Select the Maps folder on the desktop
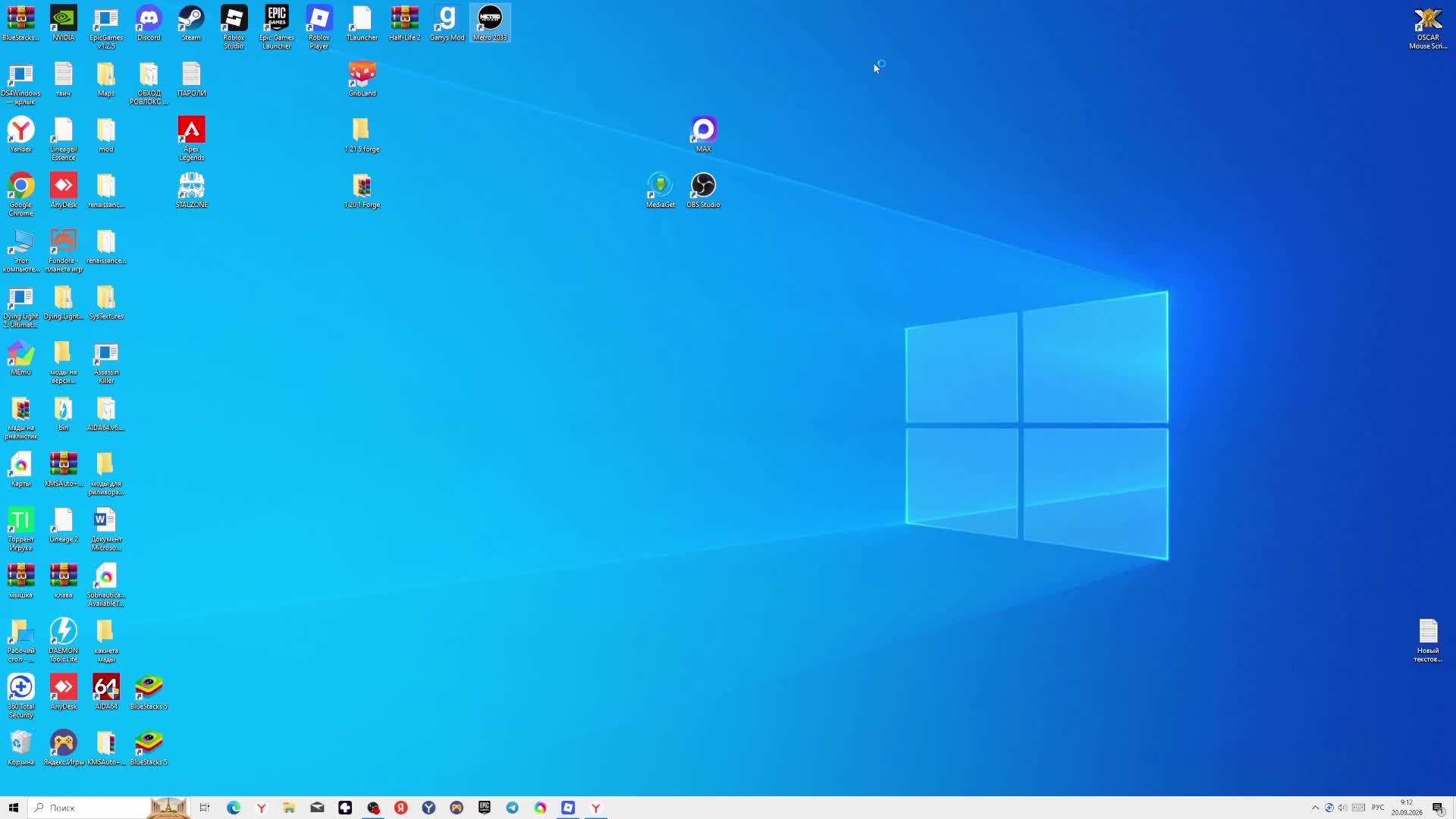The width and height of the screenshot is (1456, 819). pos(106,79)
